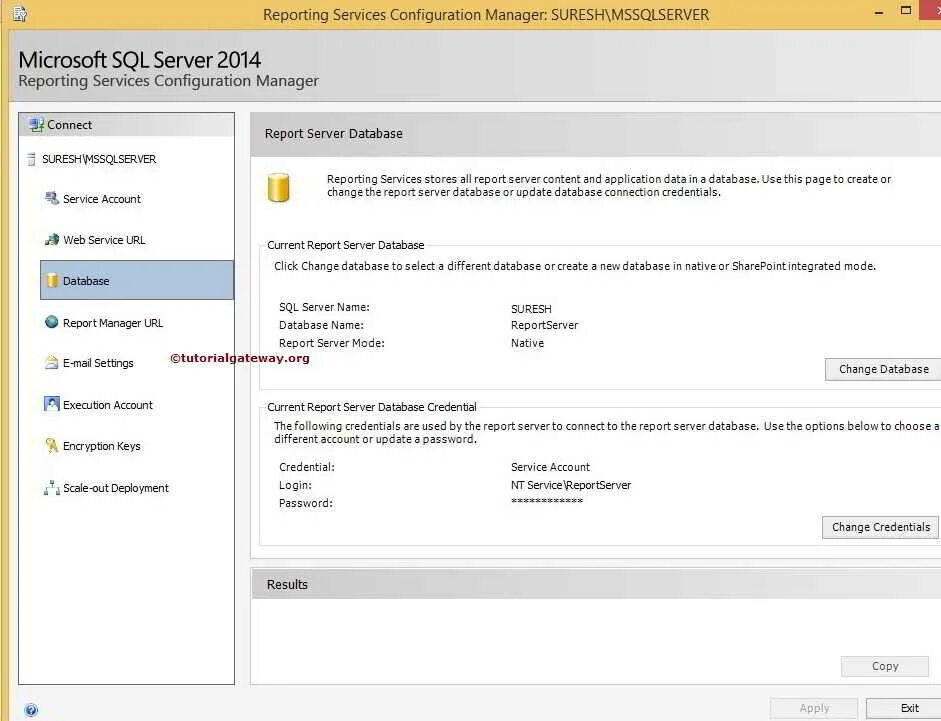Click the masked Password value

pos(547,501)
